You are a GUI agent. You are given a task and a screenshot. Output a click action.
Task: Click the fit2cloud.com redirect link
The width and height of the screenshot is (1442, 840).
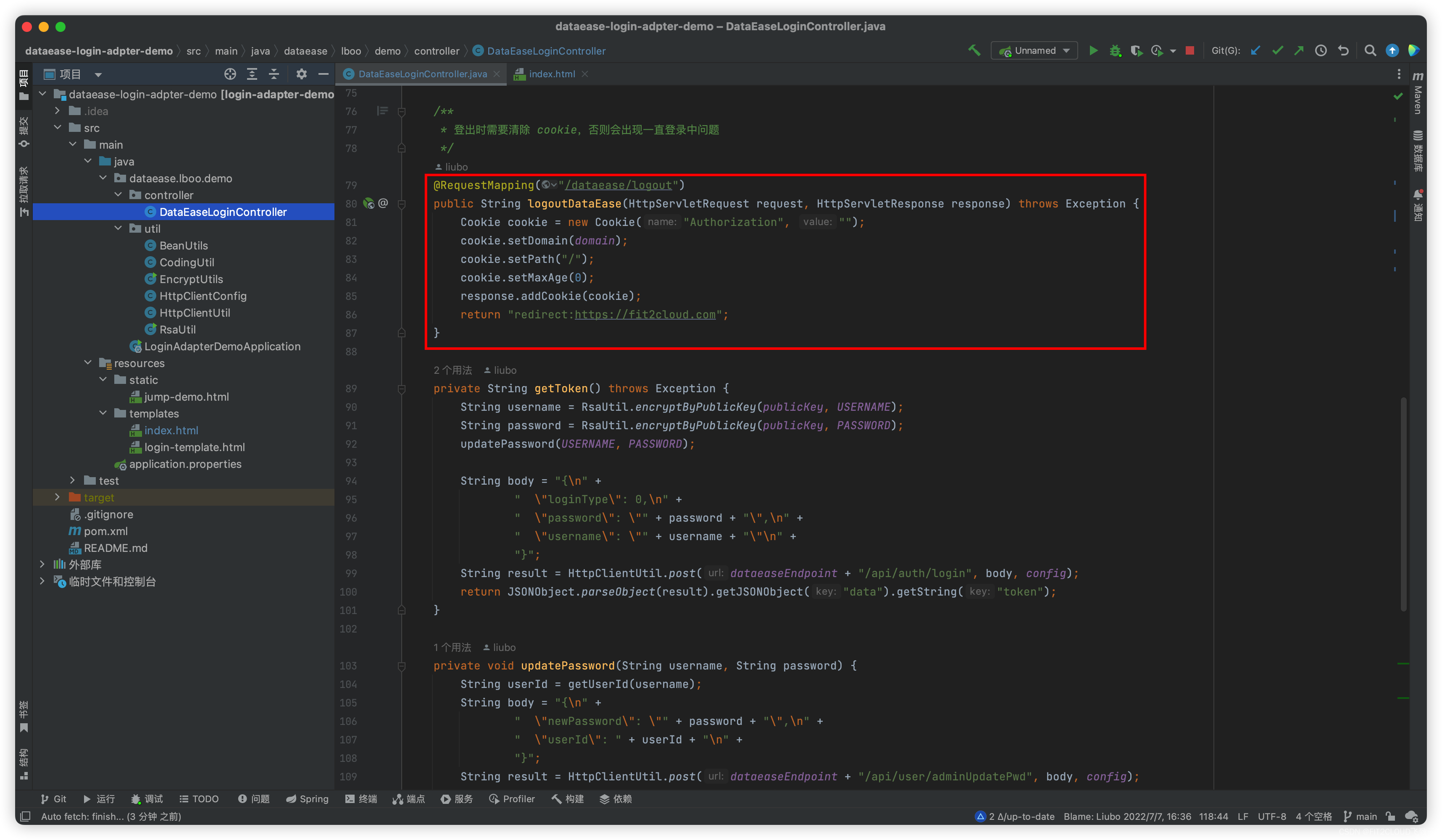tap(645, 315)
